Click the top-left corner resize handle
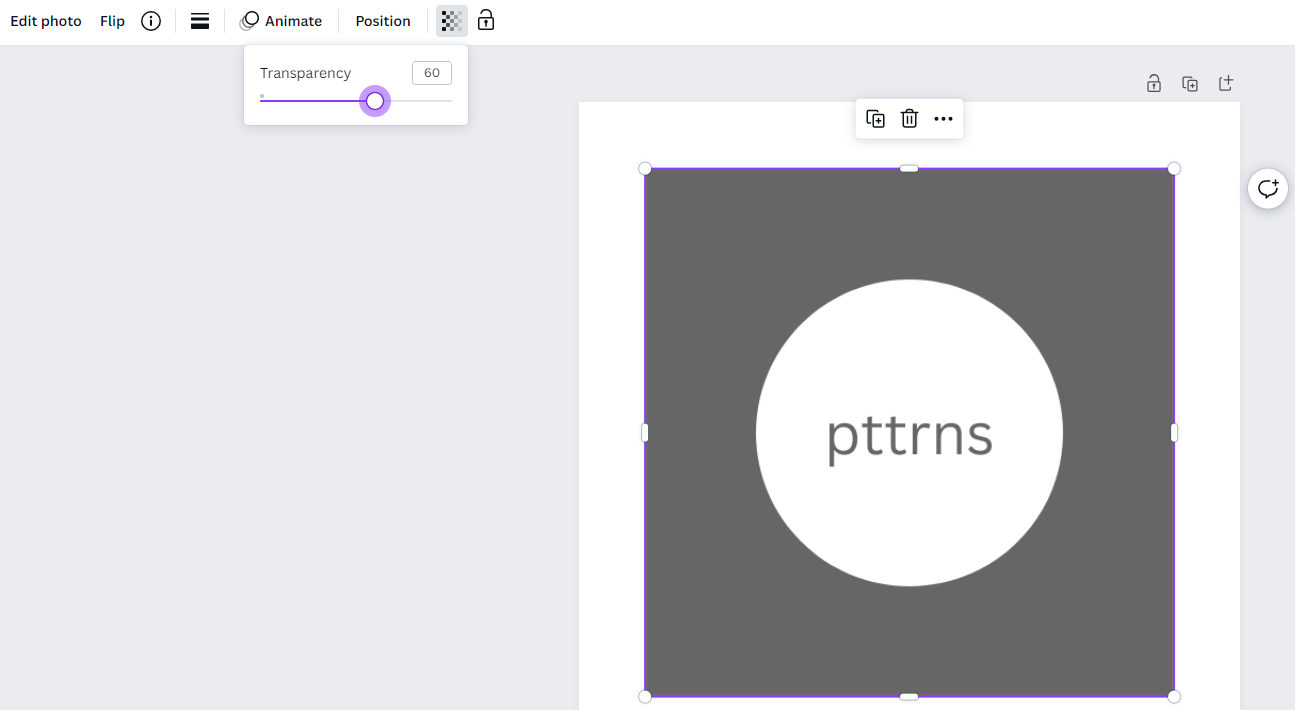1295x710 pixels. pyautogui.click(x=645, y=168)
